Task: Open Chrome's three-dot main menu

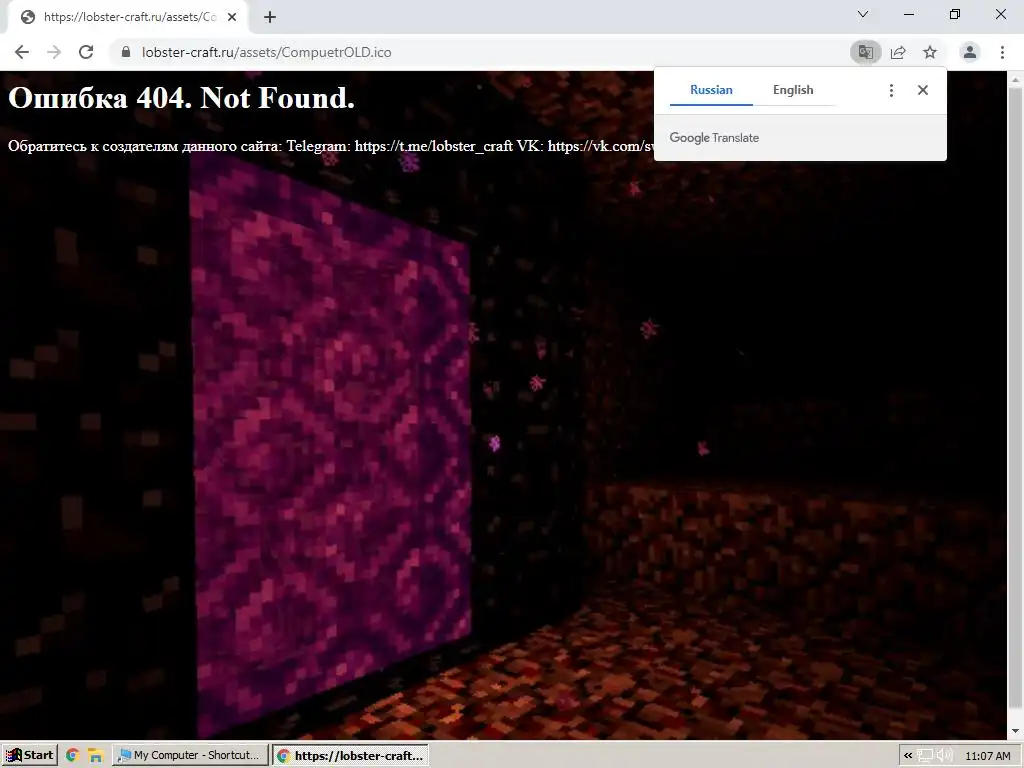Action: click(1002, 52)
